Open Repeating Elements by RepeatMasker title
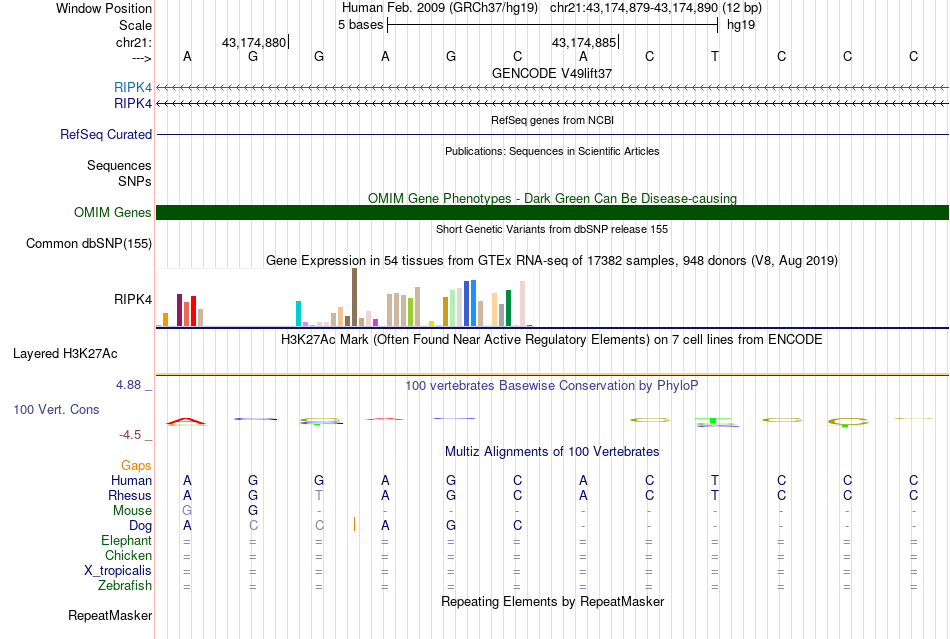Screen dimensions: 950x639 pos(552,601)
